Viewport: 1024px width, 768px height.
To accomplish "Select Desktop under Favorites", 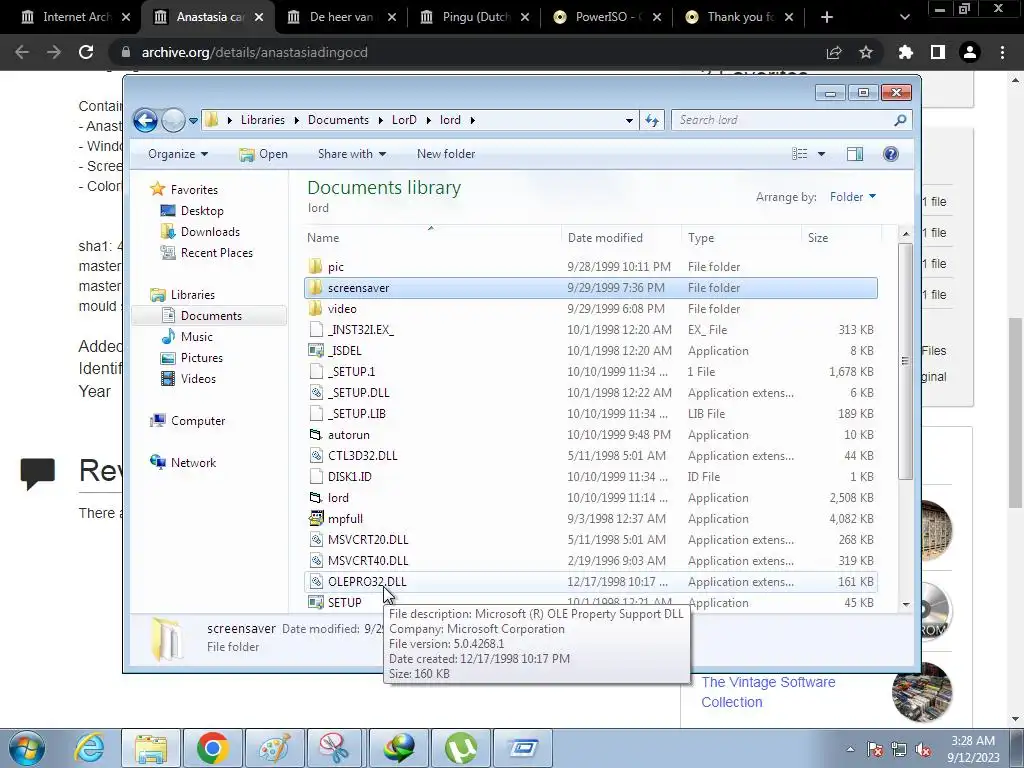I will (x=202, y=211).
